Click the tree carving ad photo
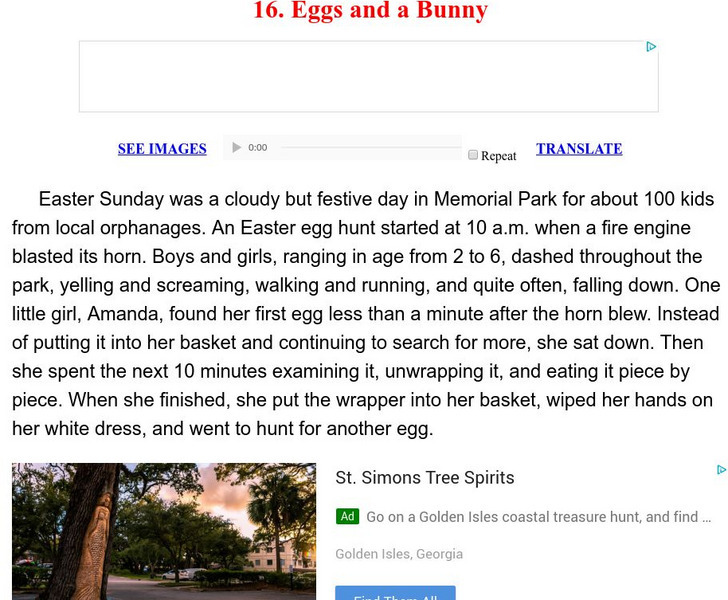The image size is (728, 600). coord(164,531)
